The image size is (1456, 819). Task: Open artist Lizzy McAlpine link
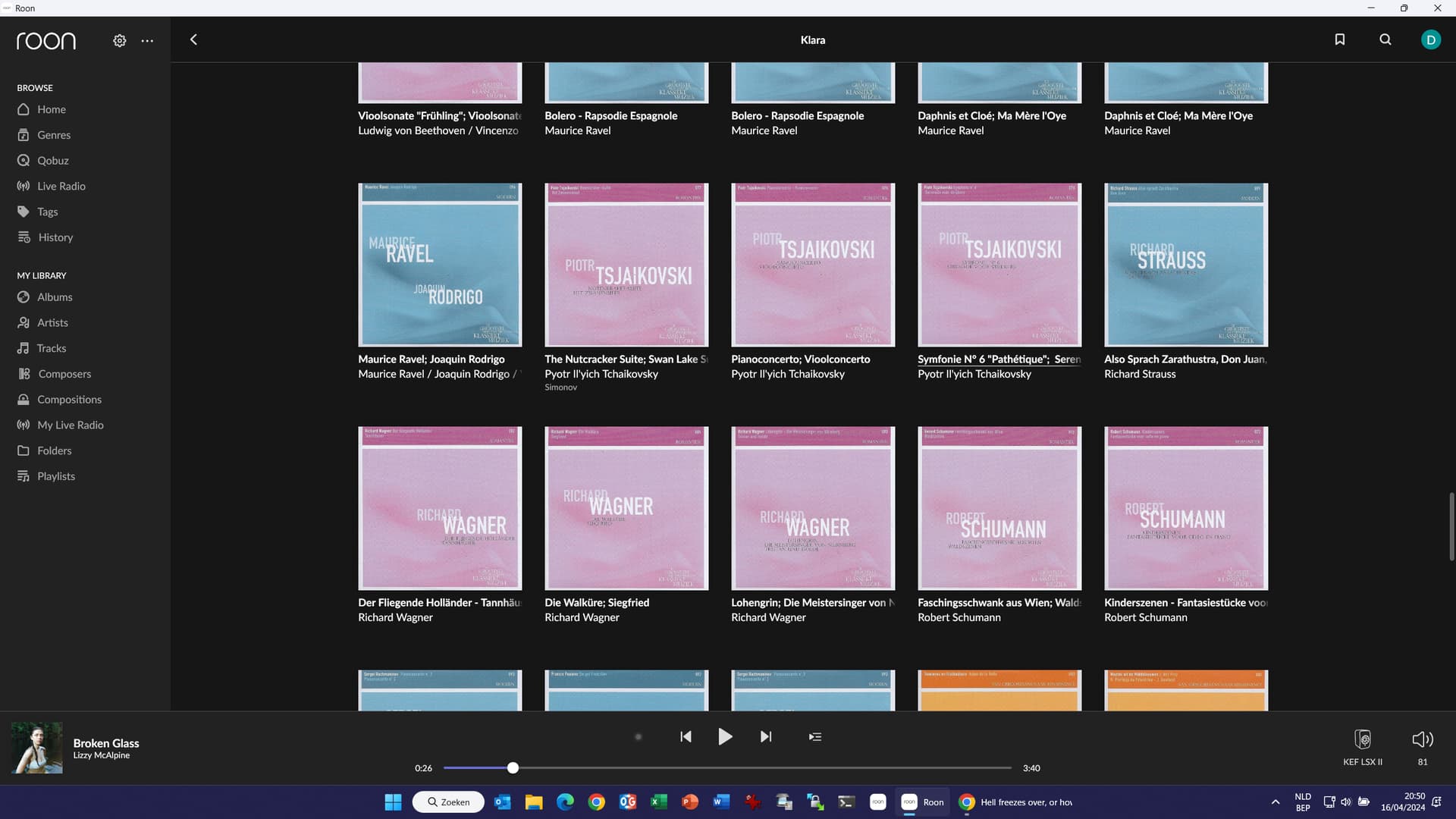102,755
